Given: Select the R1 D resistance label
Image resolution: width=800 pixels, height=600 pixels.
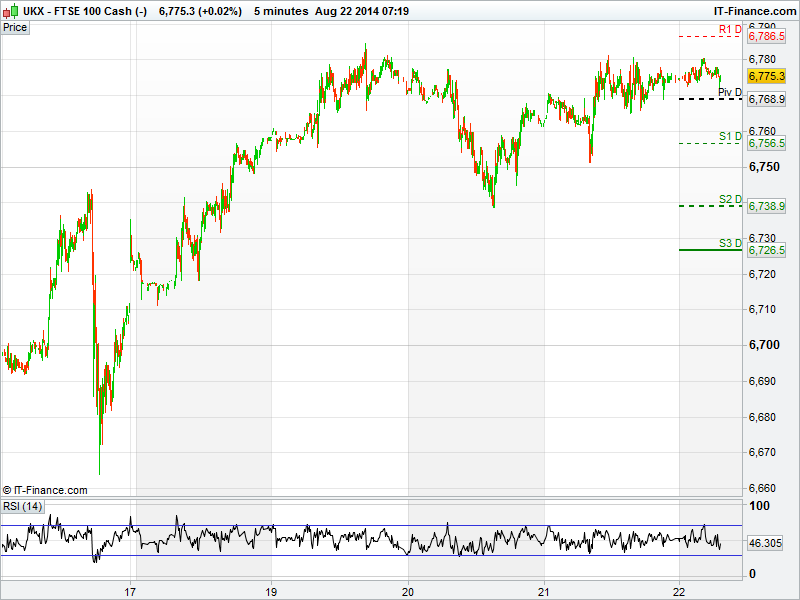Looking at the screenshot, I should click(x=730, y=30).
